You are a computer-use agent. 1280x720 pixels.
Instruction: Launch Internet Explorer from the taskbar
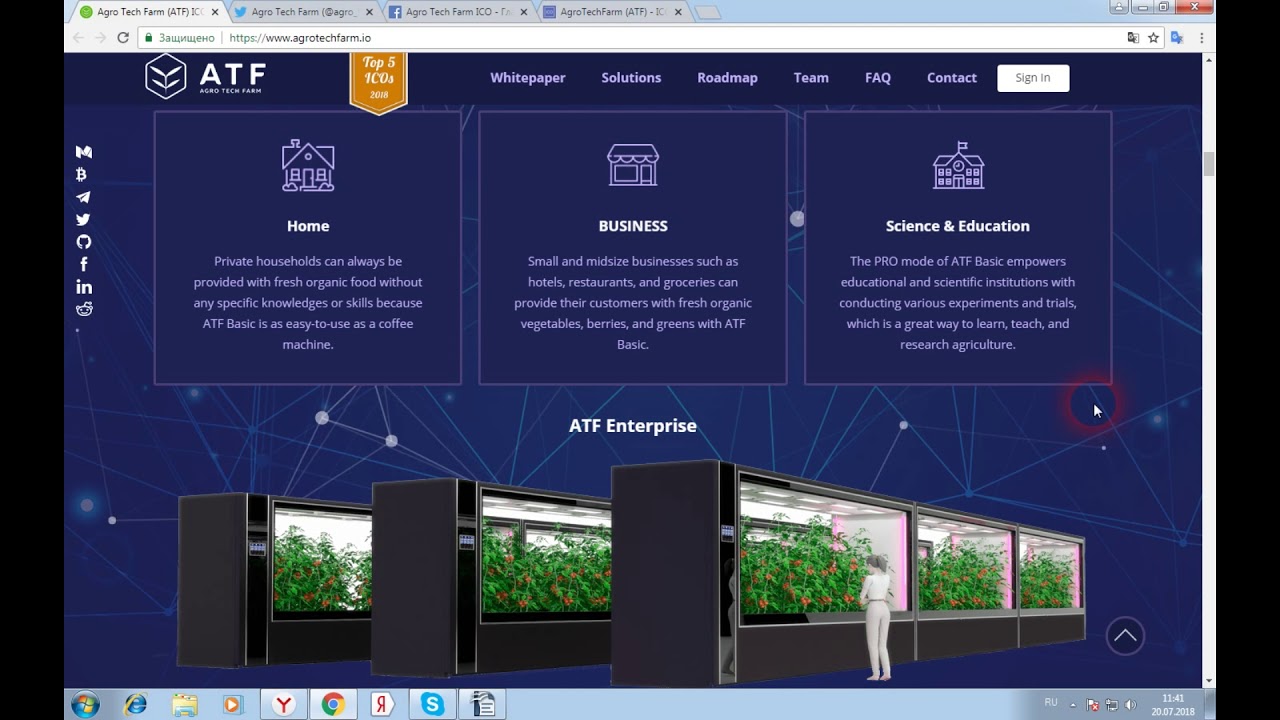point(135,704)
